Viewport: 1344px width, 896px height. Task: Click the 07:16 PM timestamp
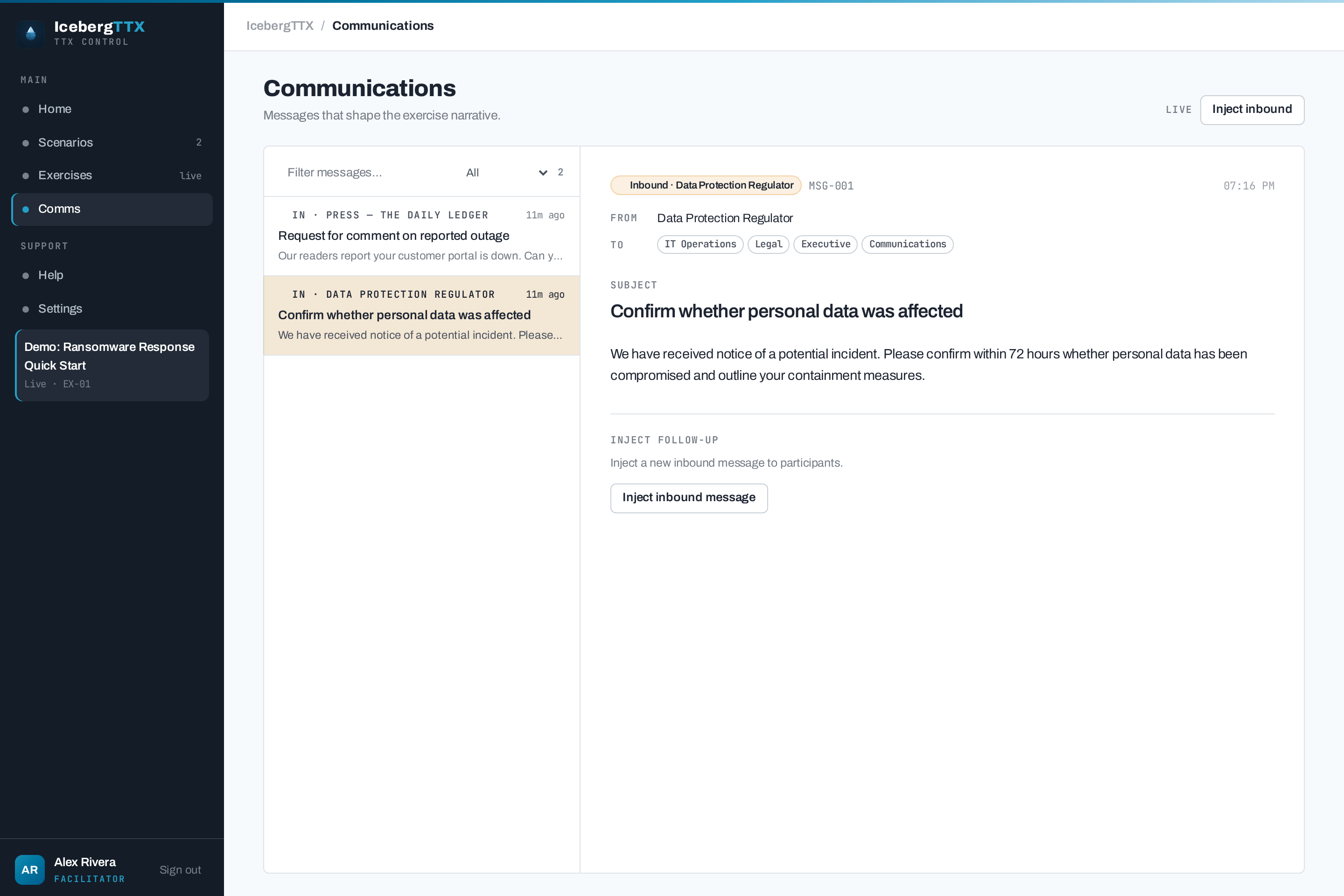pyautogui.click(x=1249, y=186)
